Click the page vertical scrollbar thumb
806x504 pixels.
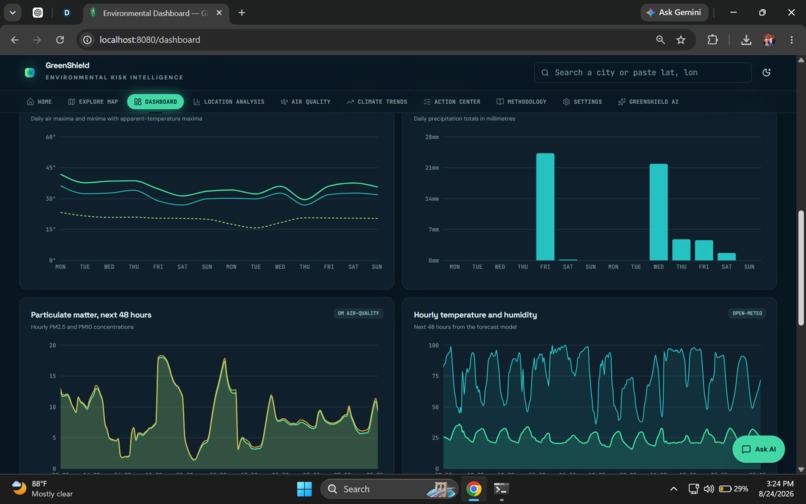coord(800,267)
